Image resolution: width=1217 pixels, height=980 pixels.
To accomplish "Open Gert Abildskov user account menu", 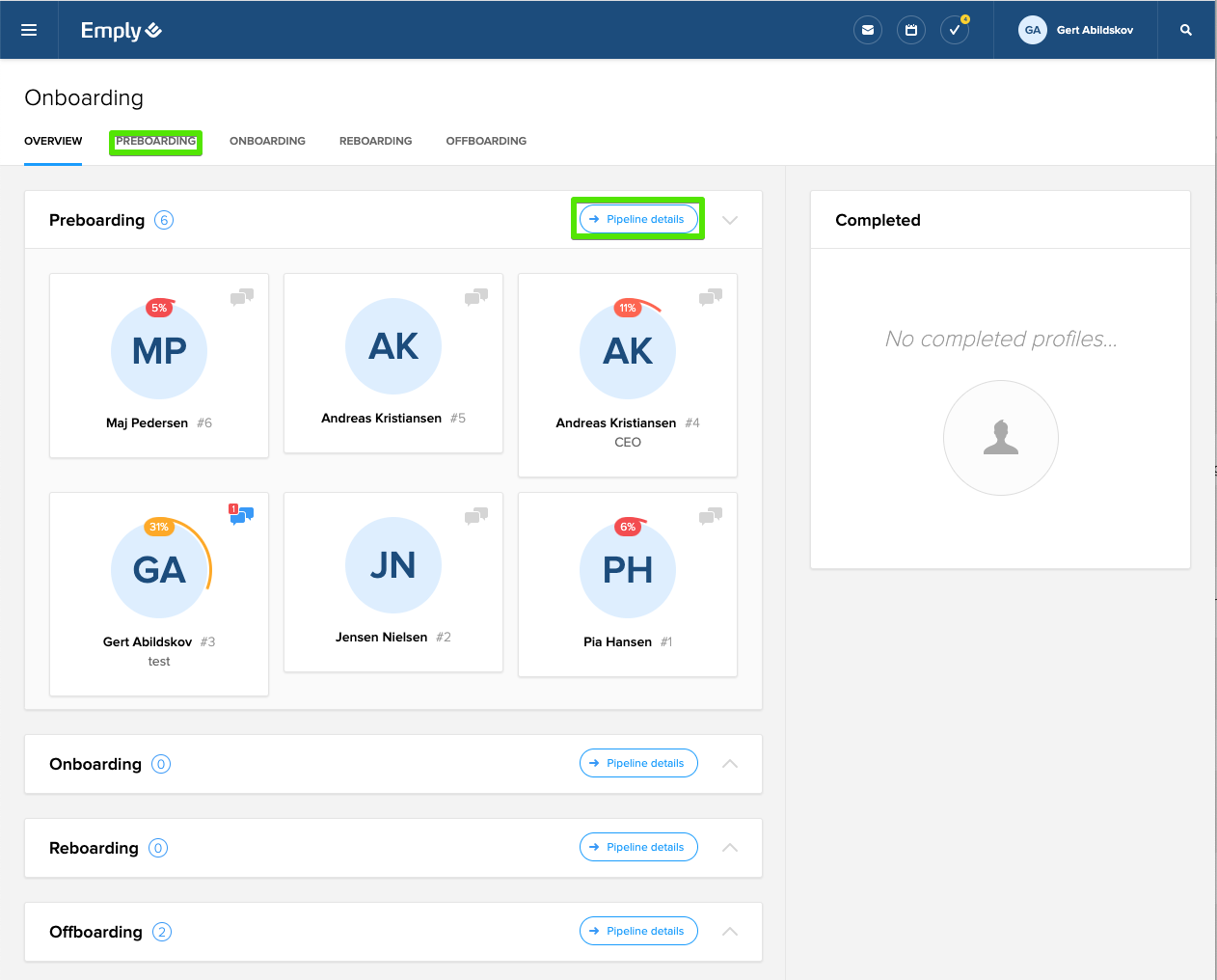I will point(1076,30).
